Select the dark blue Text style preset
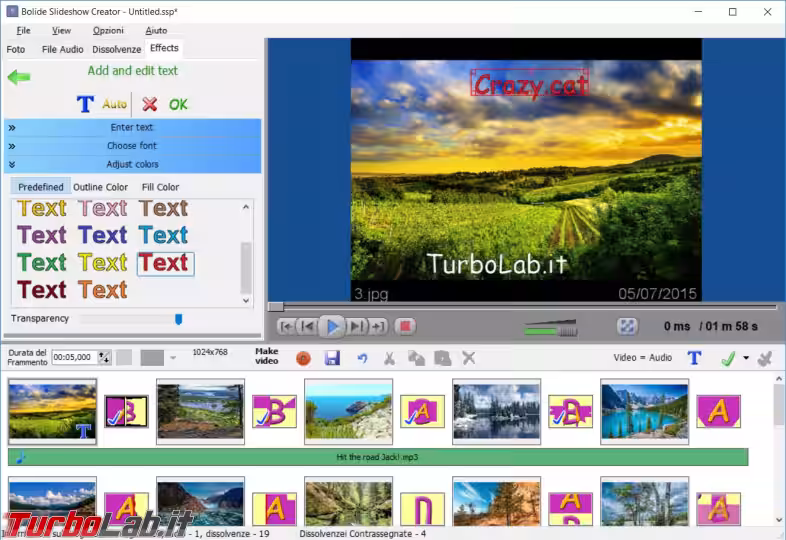Image resolution: width=786 pixels, height=540 pixels. coord(103,235)
